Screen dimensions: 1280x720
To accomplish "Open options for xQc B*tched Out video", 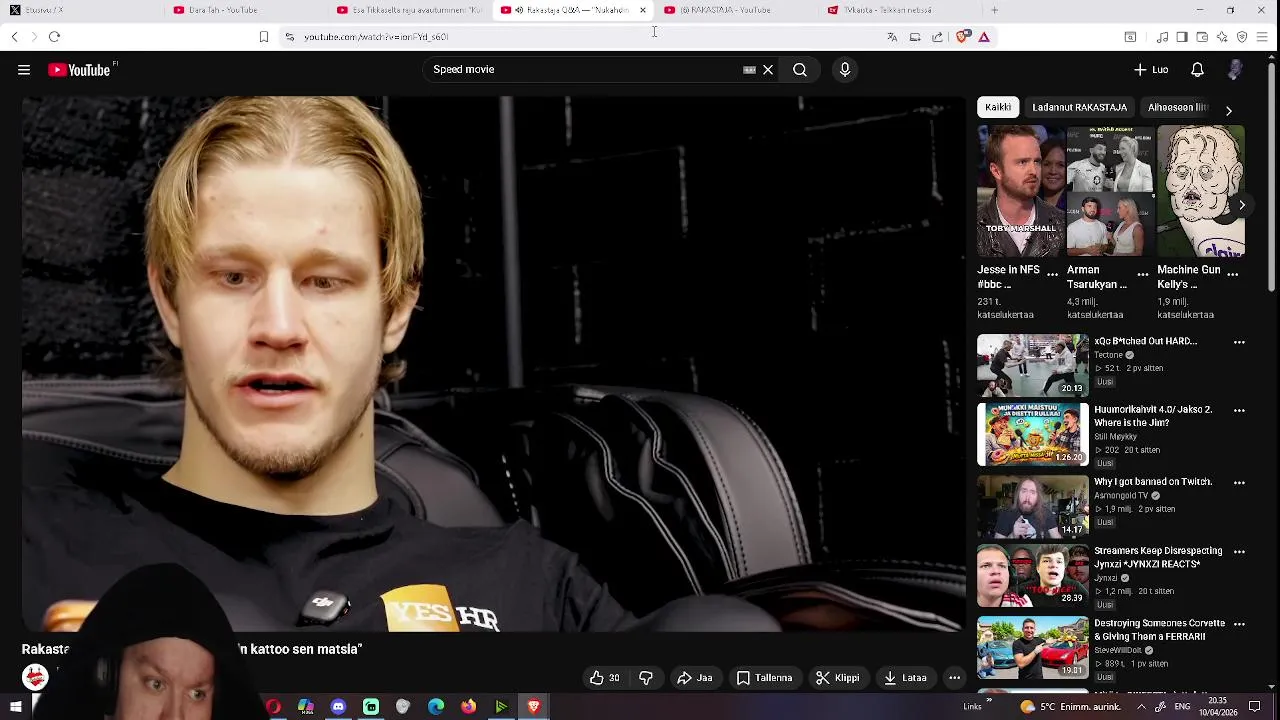I will click(x=1239, y=342).
